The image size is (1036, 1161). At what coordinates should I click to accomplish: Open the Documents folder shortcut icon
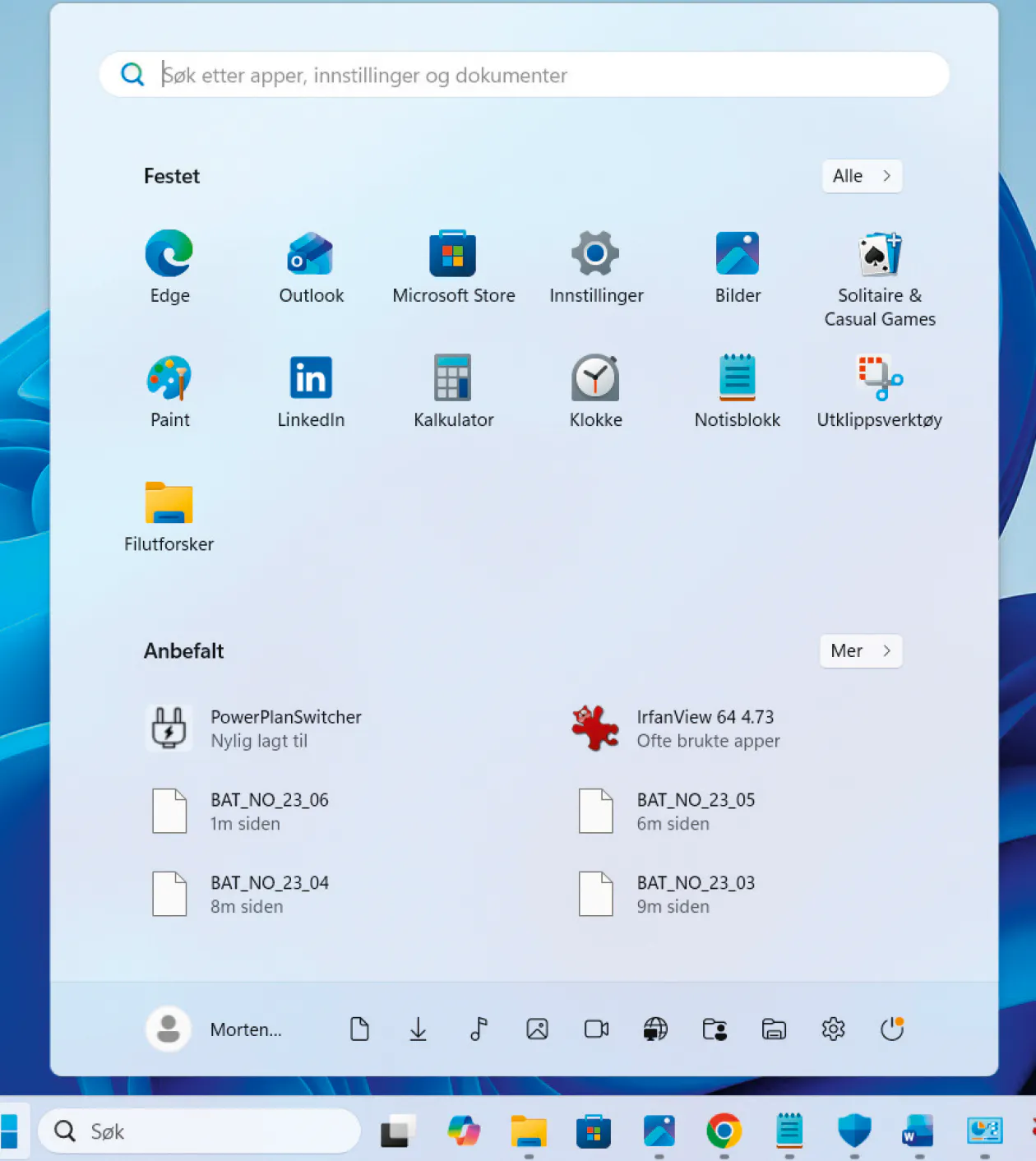(x=359, y=1029)
